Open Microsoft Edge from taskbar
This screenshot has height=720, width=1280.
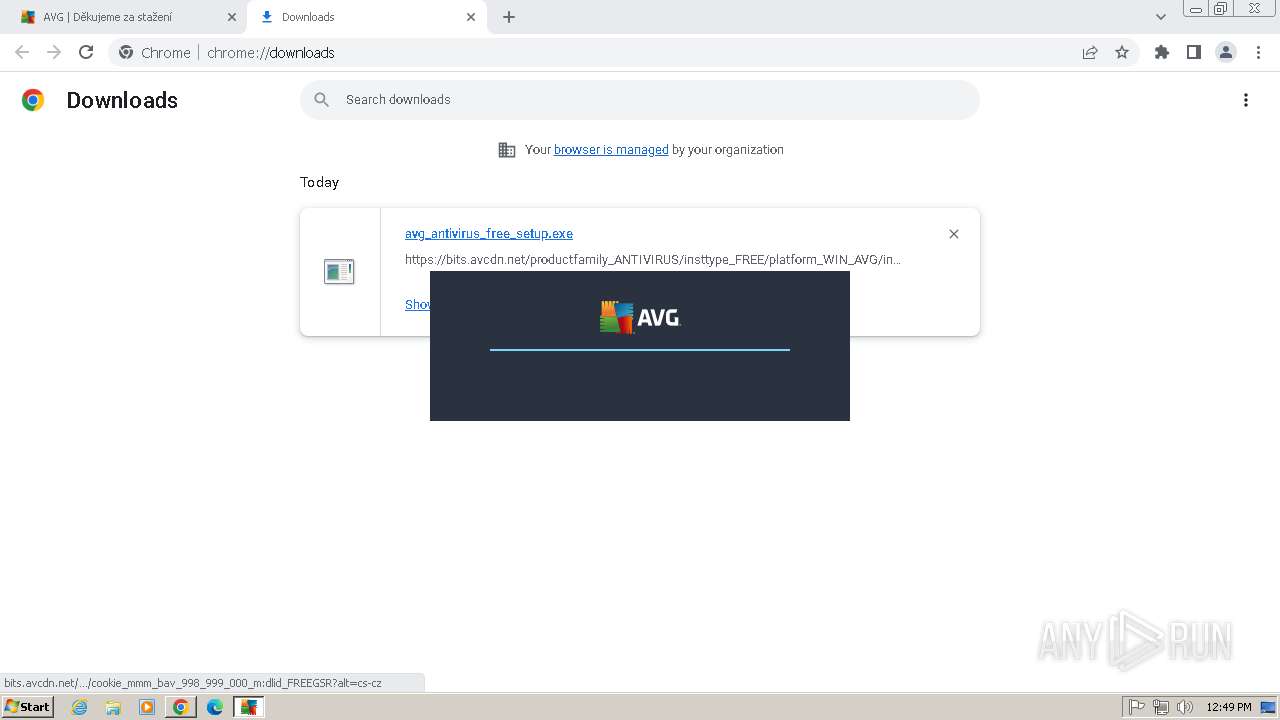click(215, 707)
